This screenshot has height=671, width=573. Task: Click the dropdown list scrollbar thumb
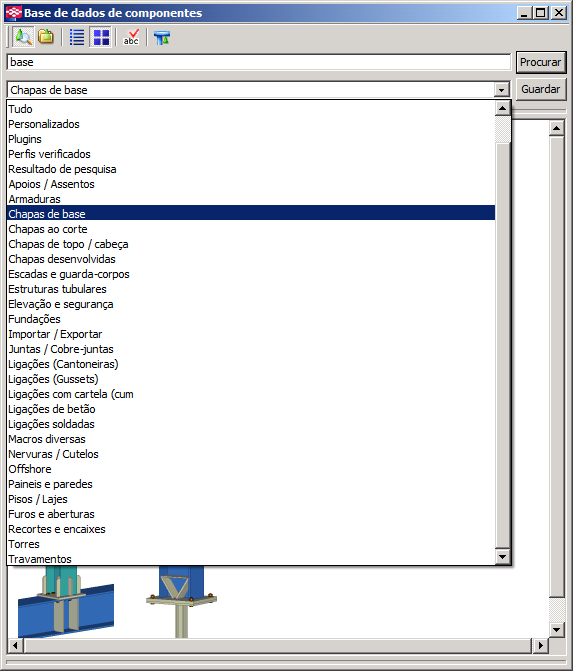tap(502, 345)
